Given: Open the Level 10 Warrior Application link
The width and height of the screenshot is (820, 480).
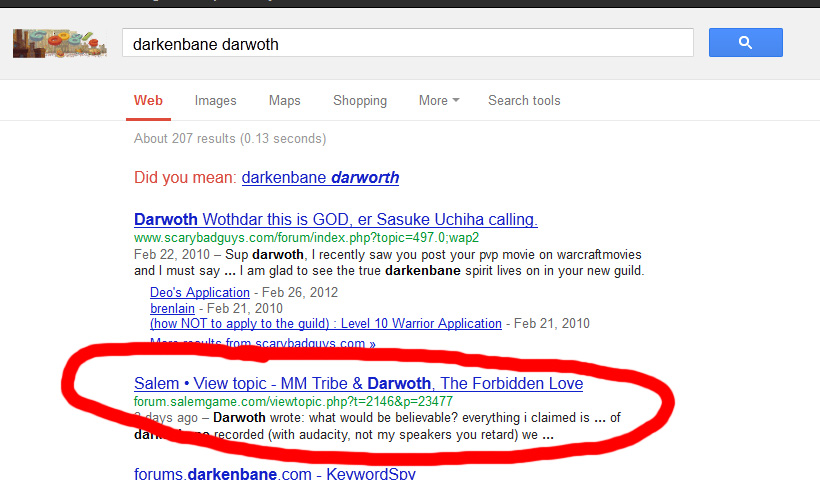Looking at the screenshot, I should 326,324.
